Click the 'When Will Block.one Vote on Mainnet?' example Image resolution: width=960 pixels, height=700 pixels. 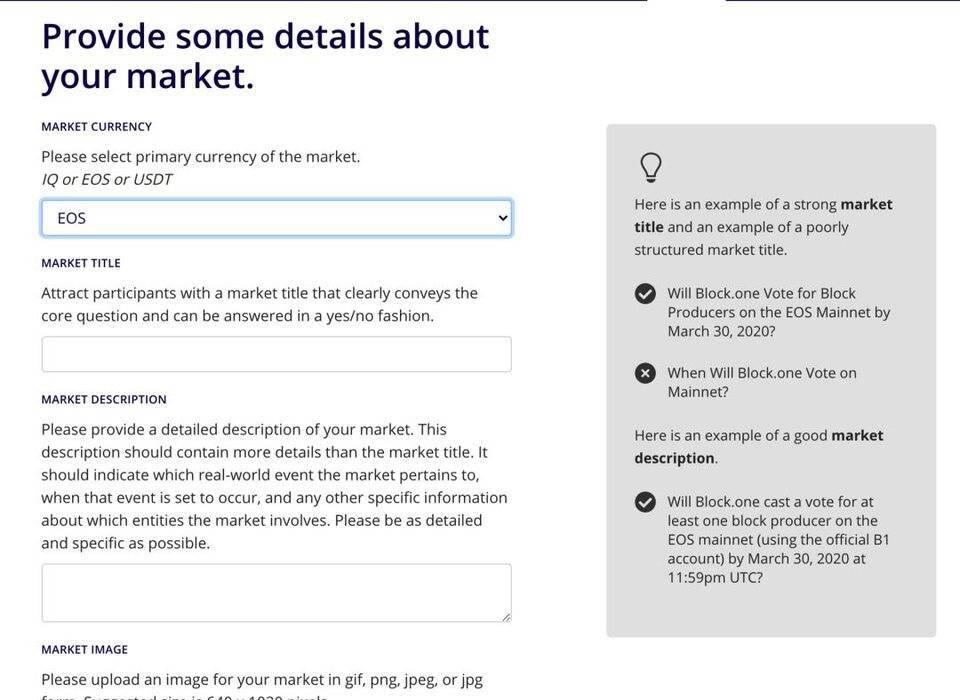point(762,382)
